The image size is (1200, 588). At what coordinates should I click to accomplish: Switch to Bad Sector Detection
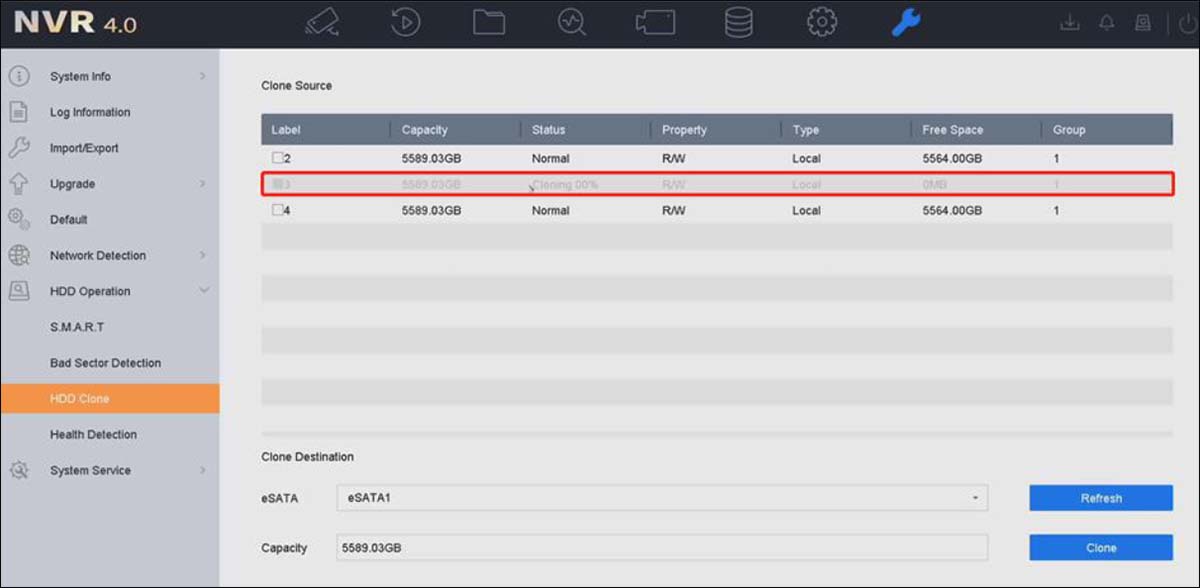[x=105, y=363]
